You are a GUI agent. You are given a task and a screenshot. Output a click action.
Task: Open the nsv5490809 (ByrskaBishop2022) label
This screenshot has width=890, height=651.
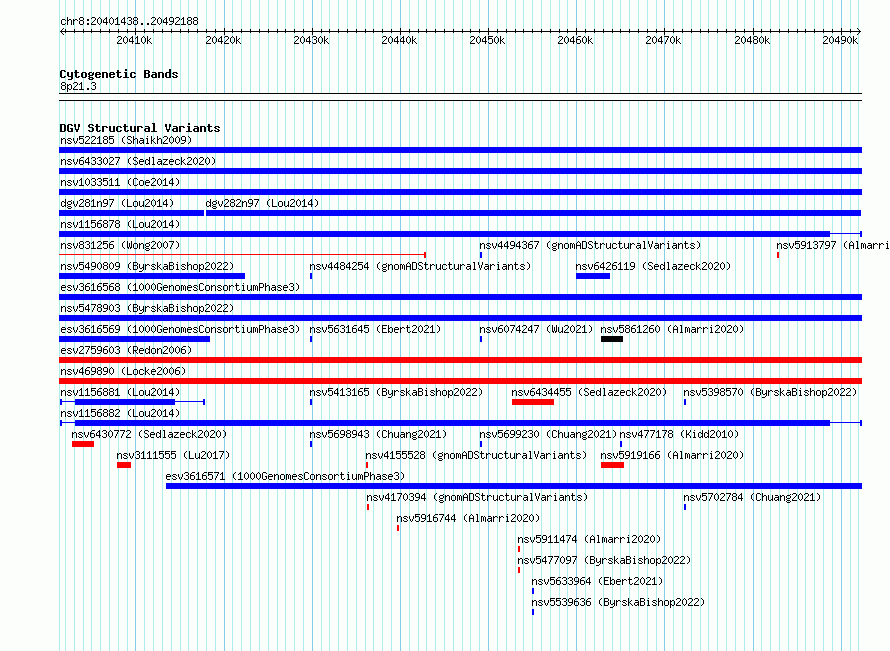coord(147,266)
